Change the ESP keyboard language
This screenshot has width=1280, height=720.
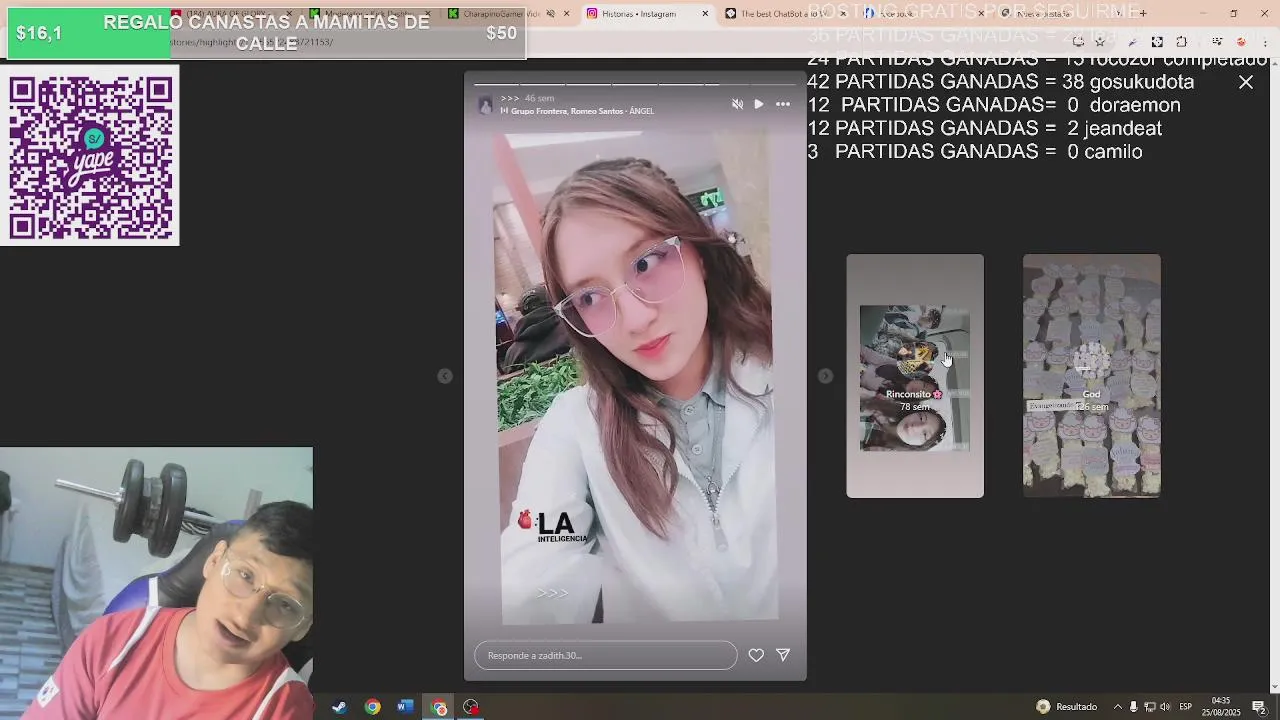point(1186,707)
